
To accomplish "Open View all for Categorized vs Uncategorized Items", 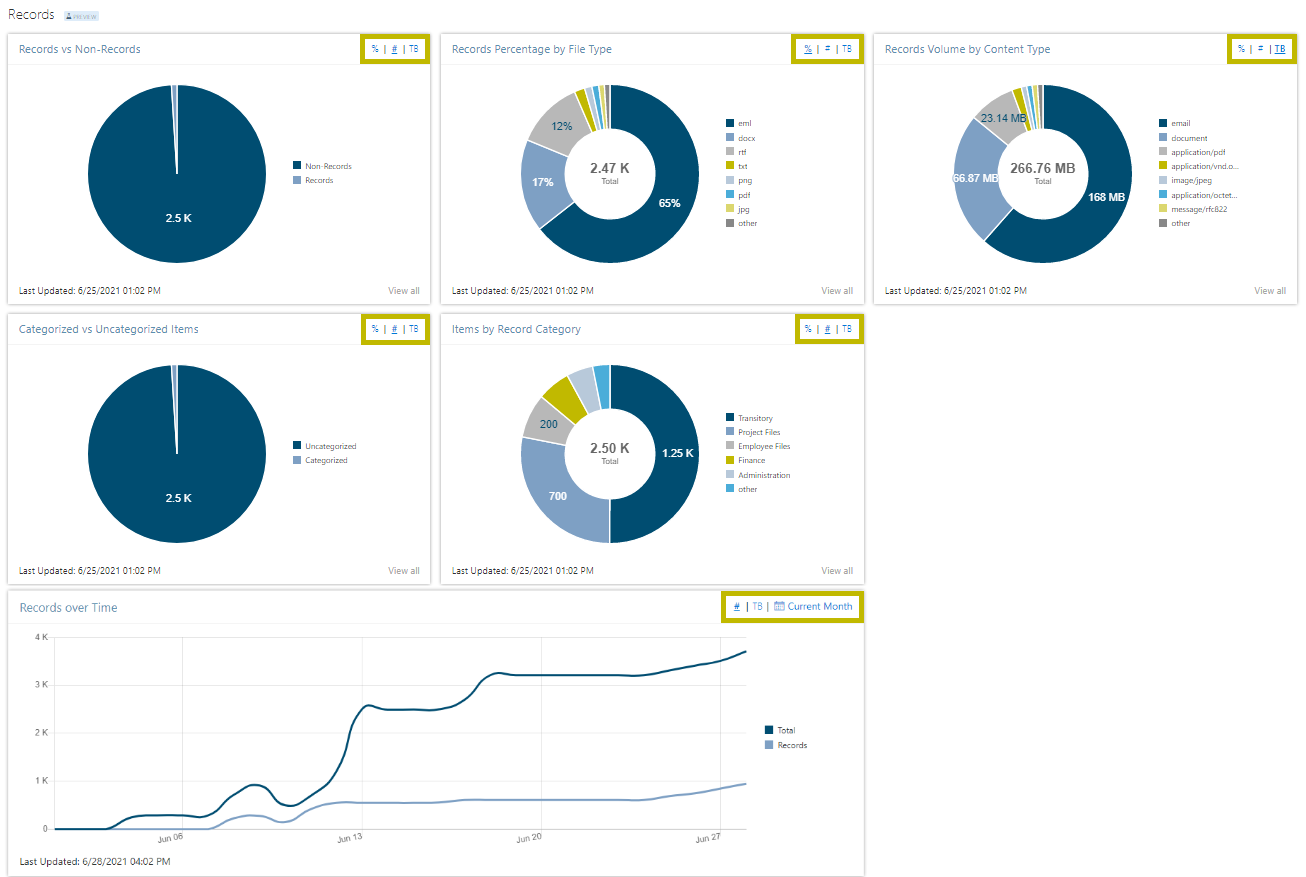I will click(x=404, y=570).
